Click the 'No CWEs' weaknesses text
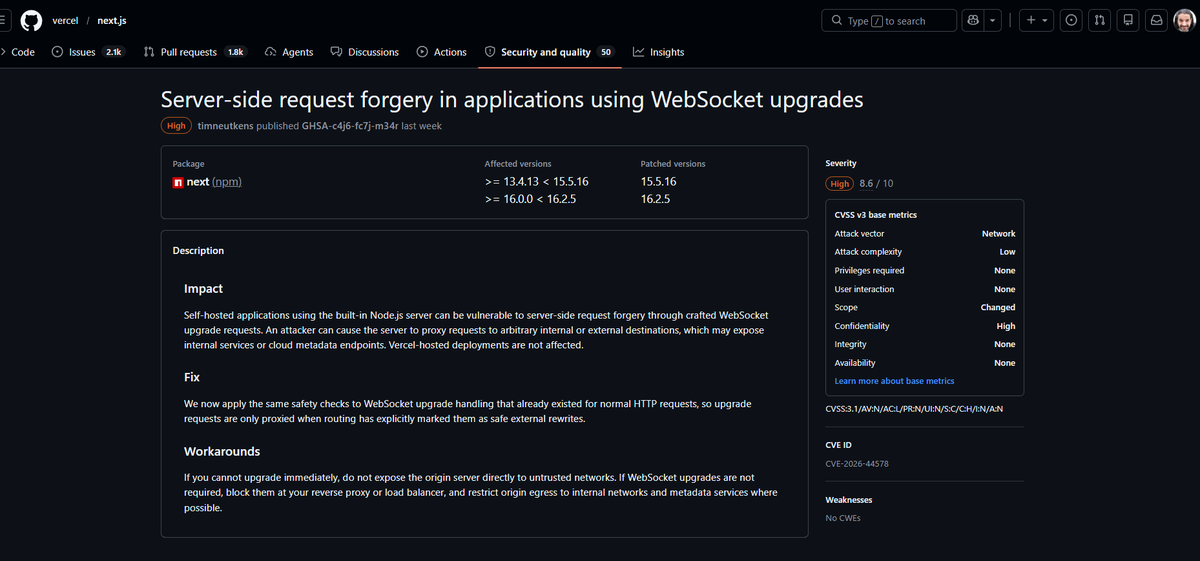 point(845,518)
